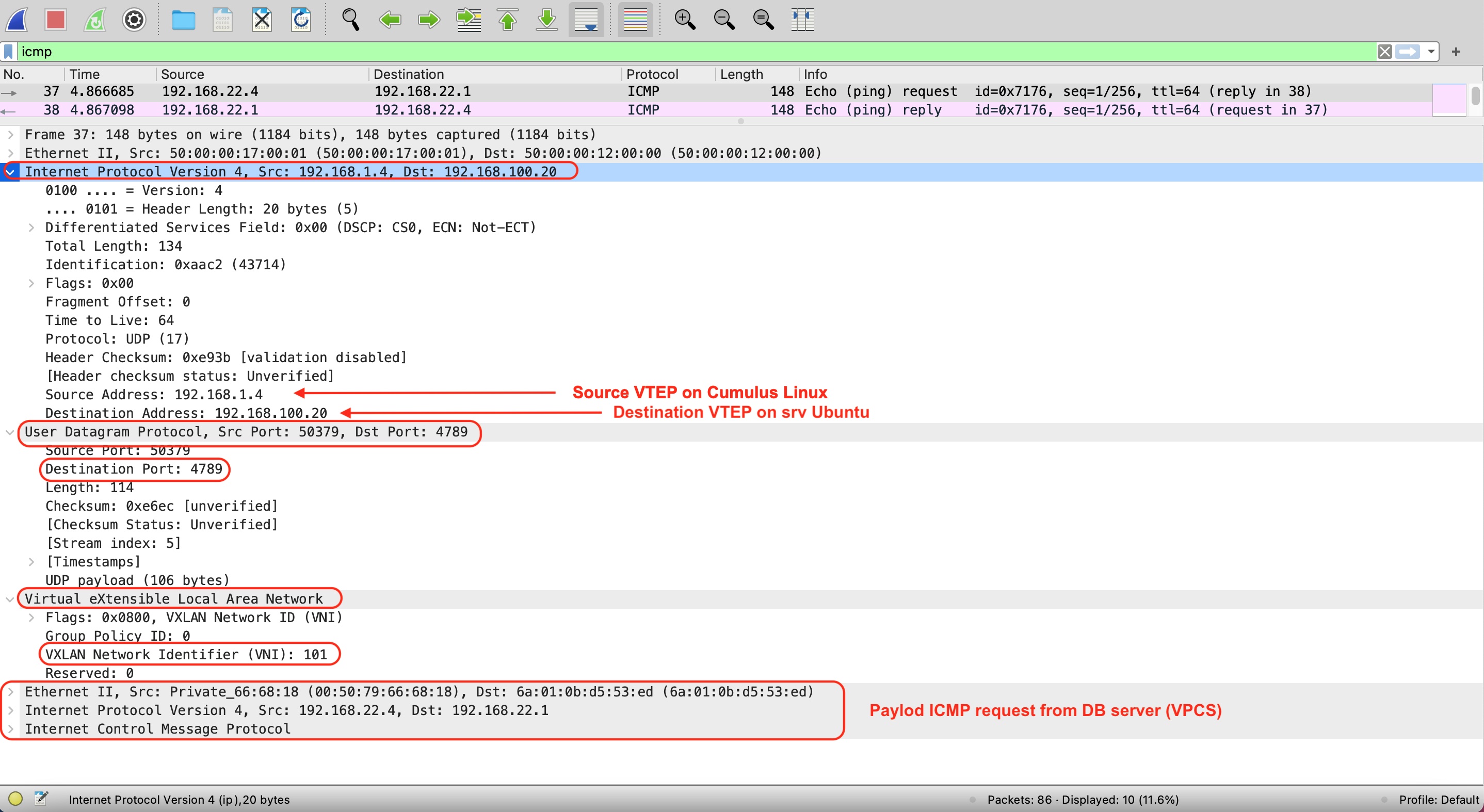Collapse Virtual eXtensible Local Area Network node
Screen dimensions: 1484x812
point(10,599)
